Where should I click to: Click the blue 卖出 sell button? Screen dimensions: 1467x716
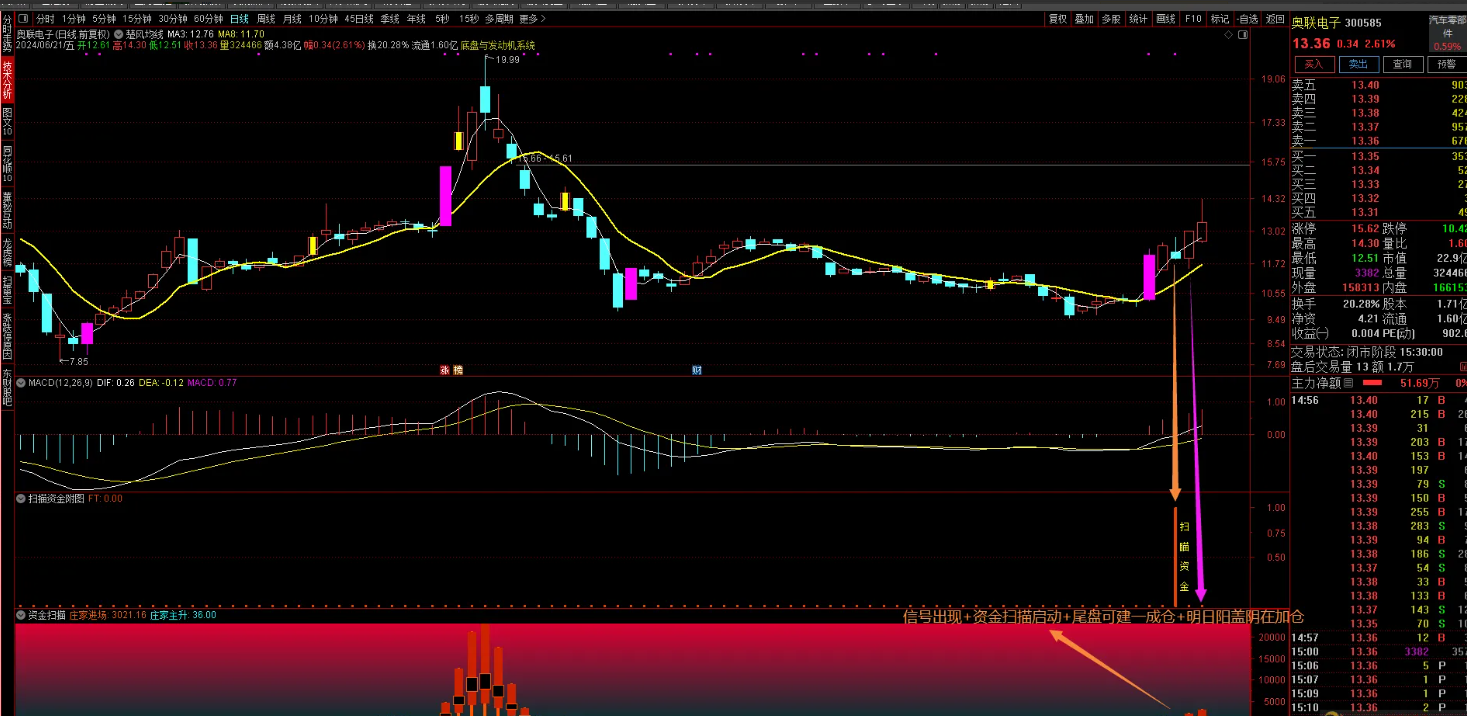coord(1358,64)
